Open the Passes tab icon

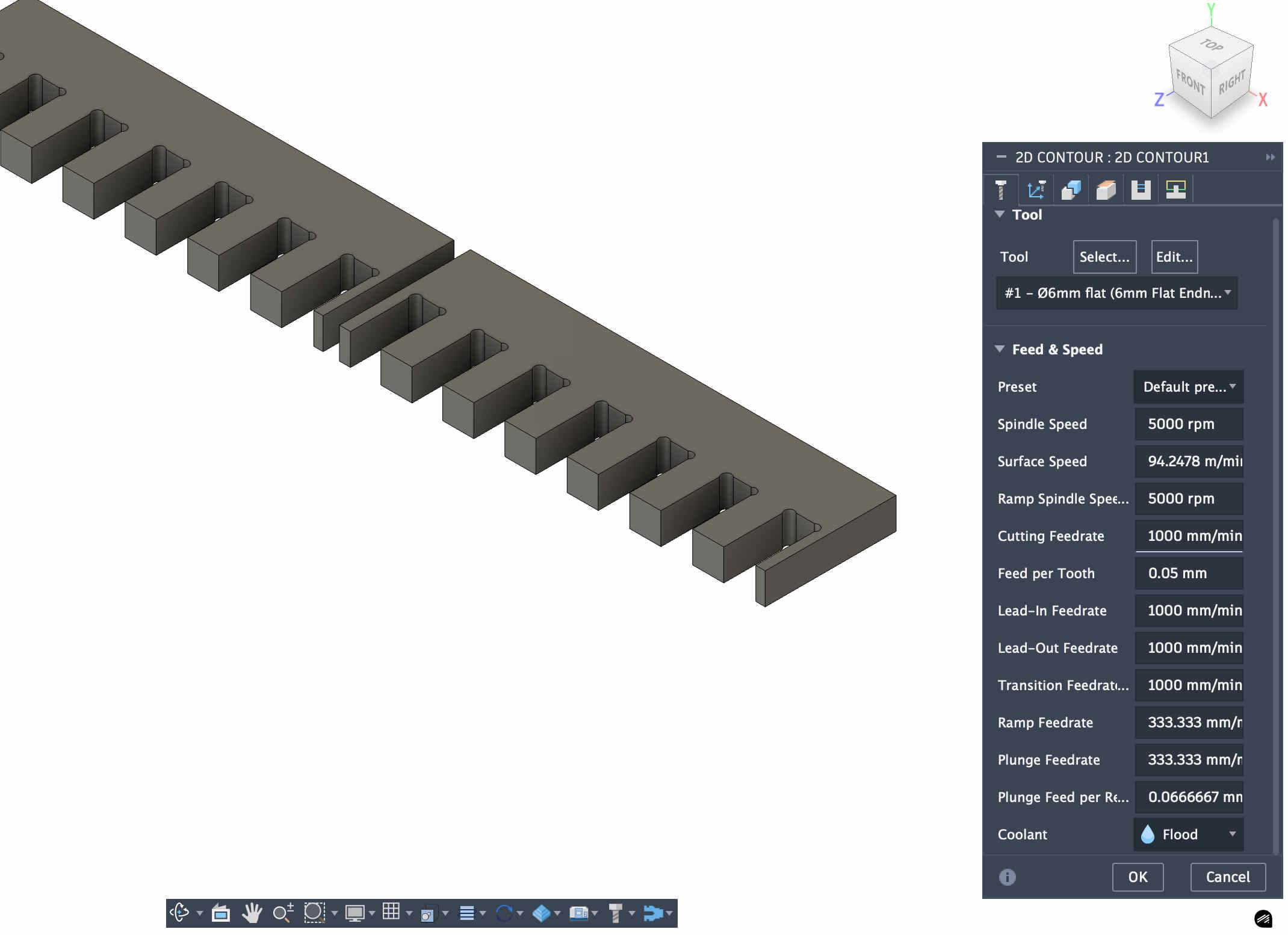(1141, 190)
